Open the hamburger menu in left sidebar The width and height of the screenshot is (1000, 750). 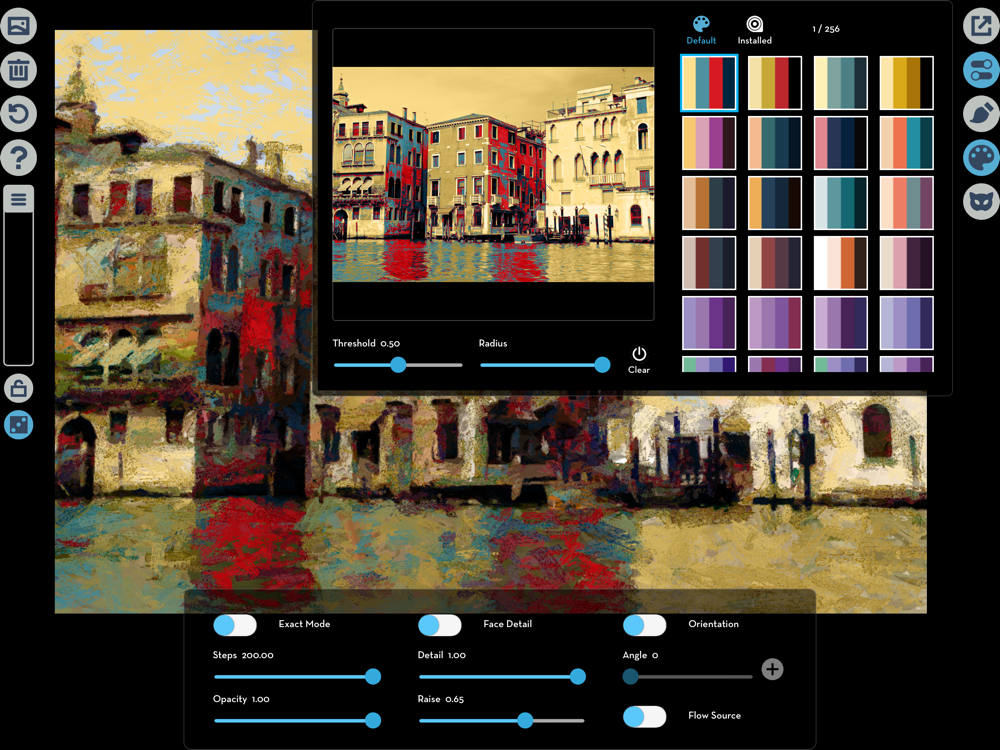click(x=18, y=200)
